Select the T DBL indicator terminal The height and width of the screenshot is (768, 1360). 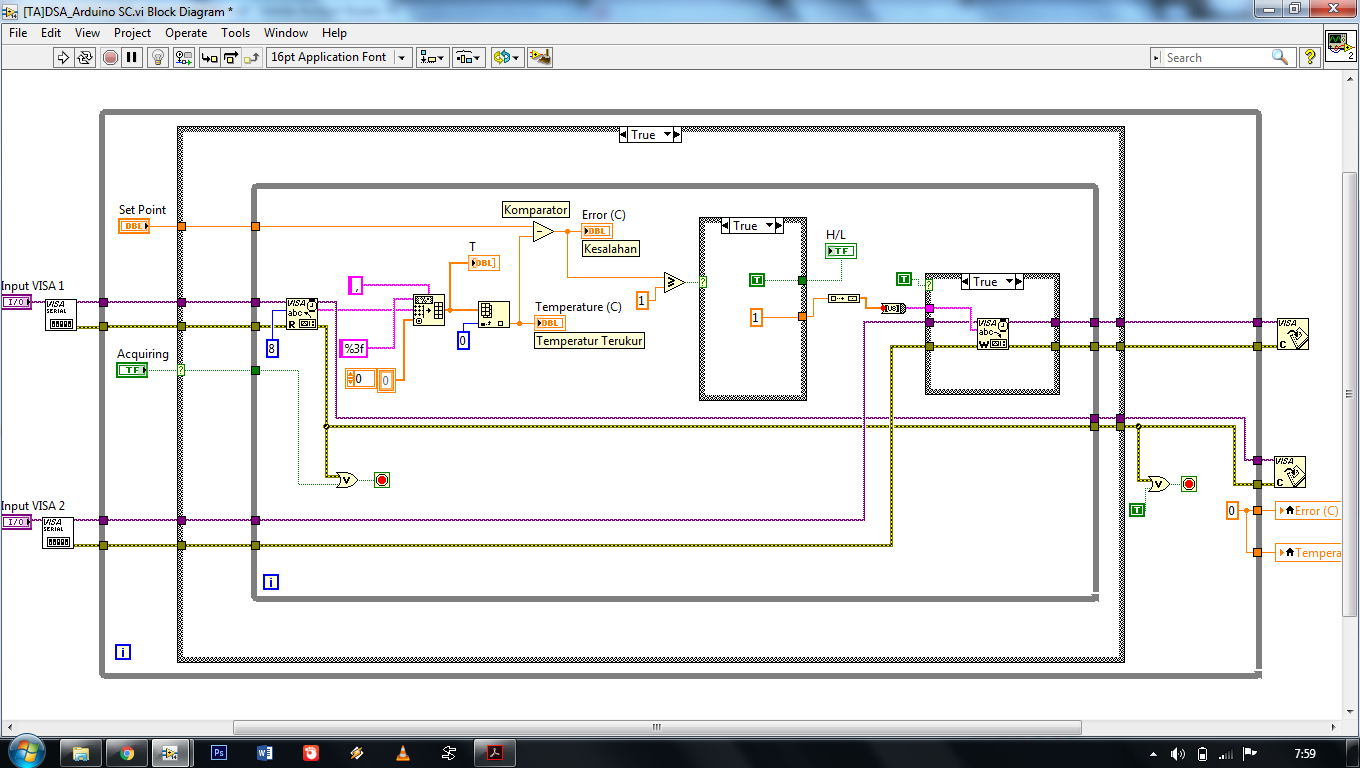(484, 263)
